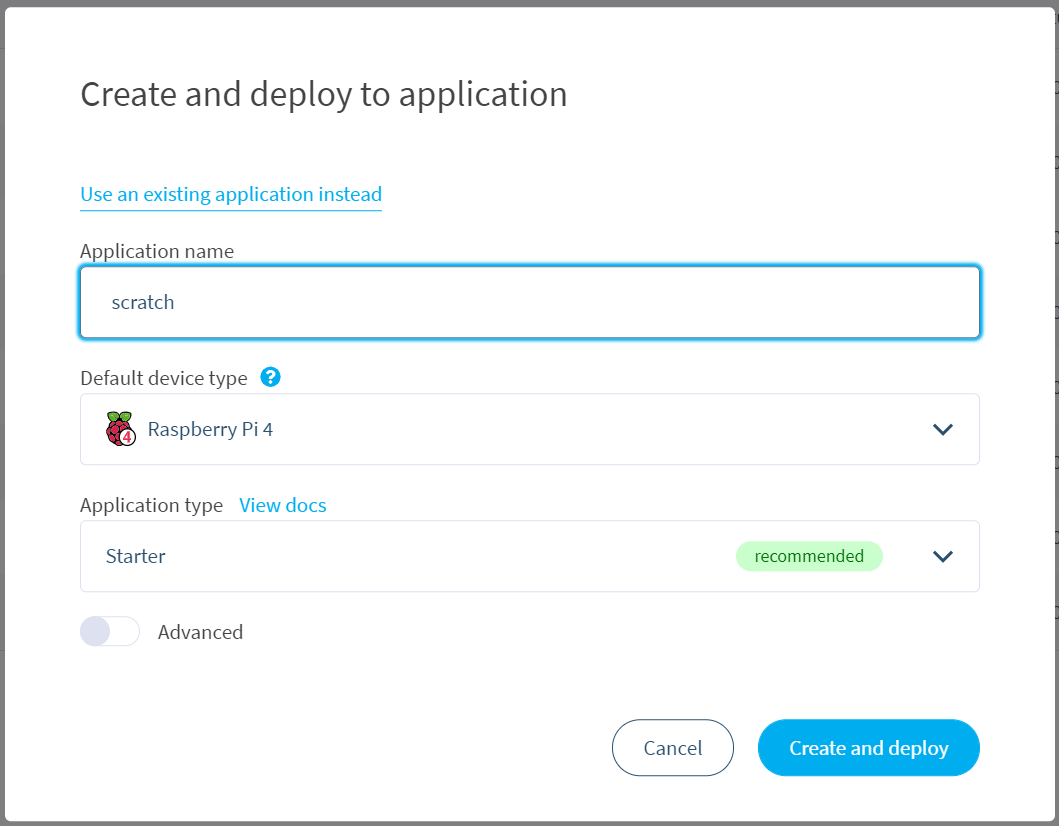The width and height of the screenshot is (1059, 826).
Task: Enable the Advanced toggle switch
Action: click(110, 632)
